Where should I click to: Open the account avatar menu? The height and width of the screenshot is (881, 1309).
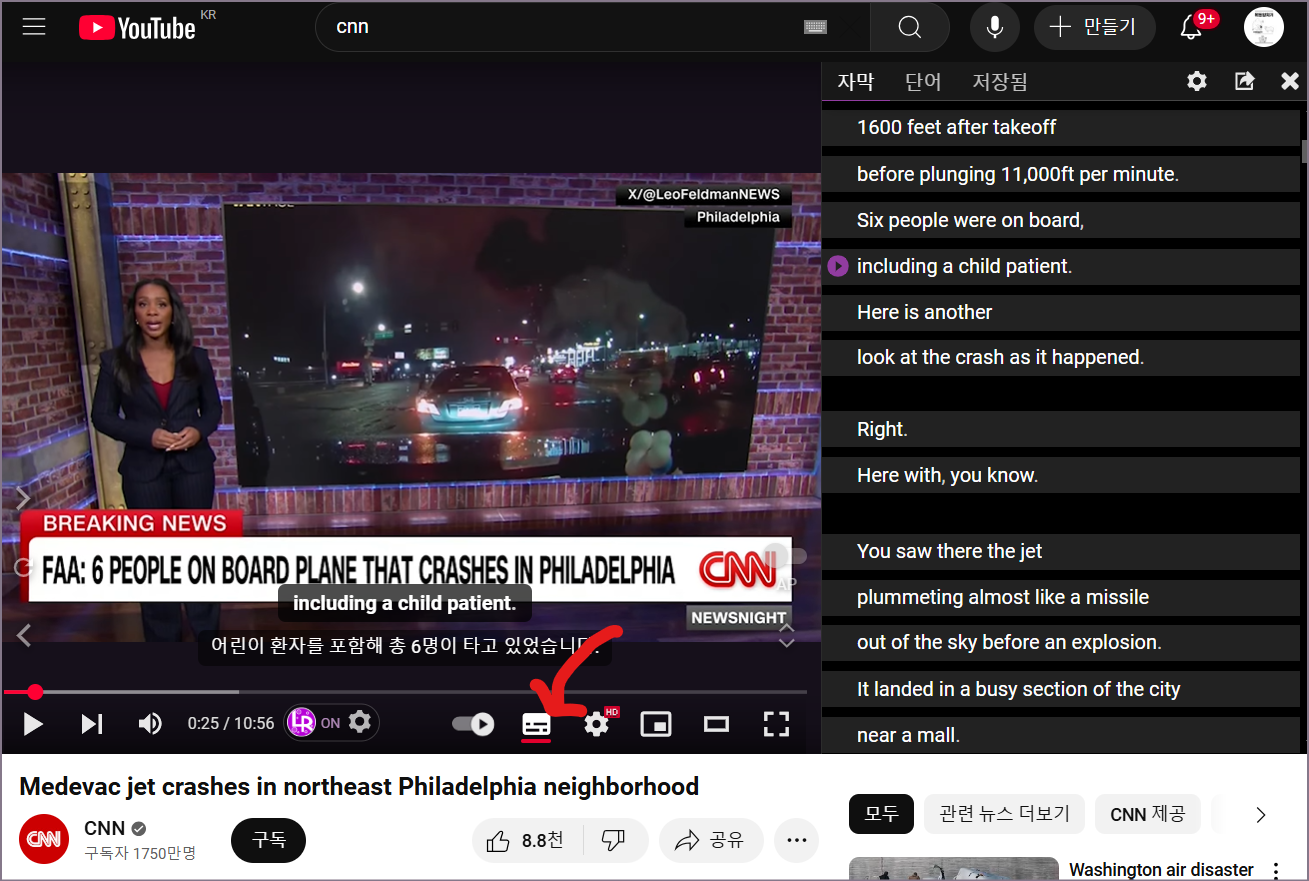coord(1264,27)
